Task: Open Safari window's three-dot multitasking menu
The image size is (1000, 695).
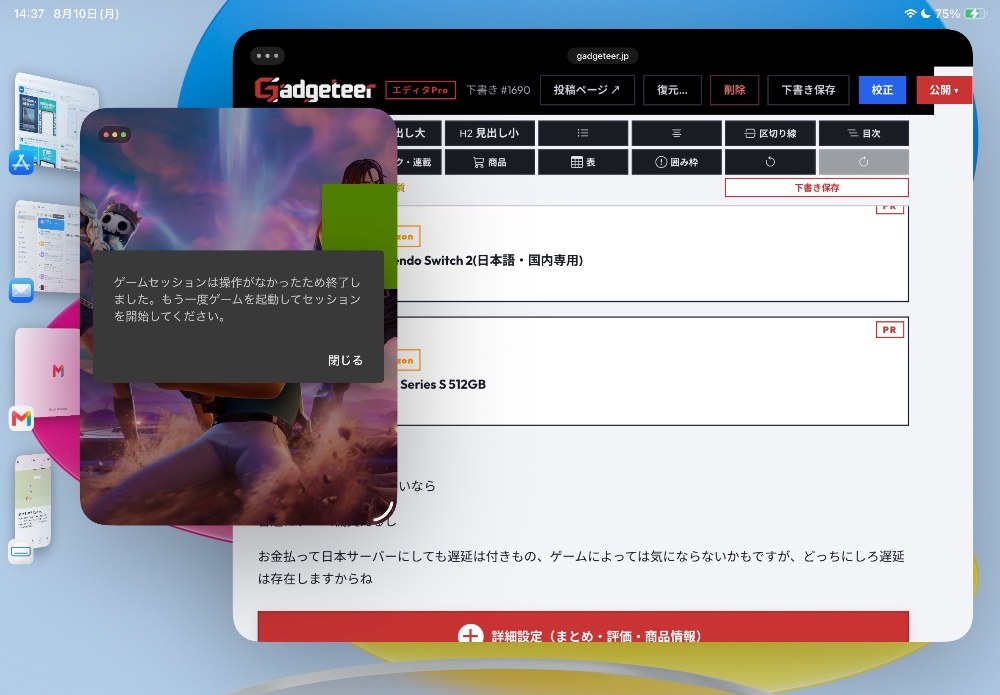Action: click(267, 56)
